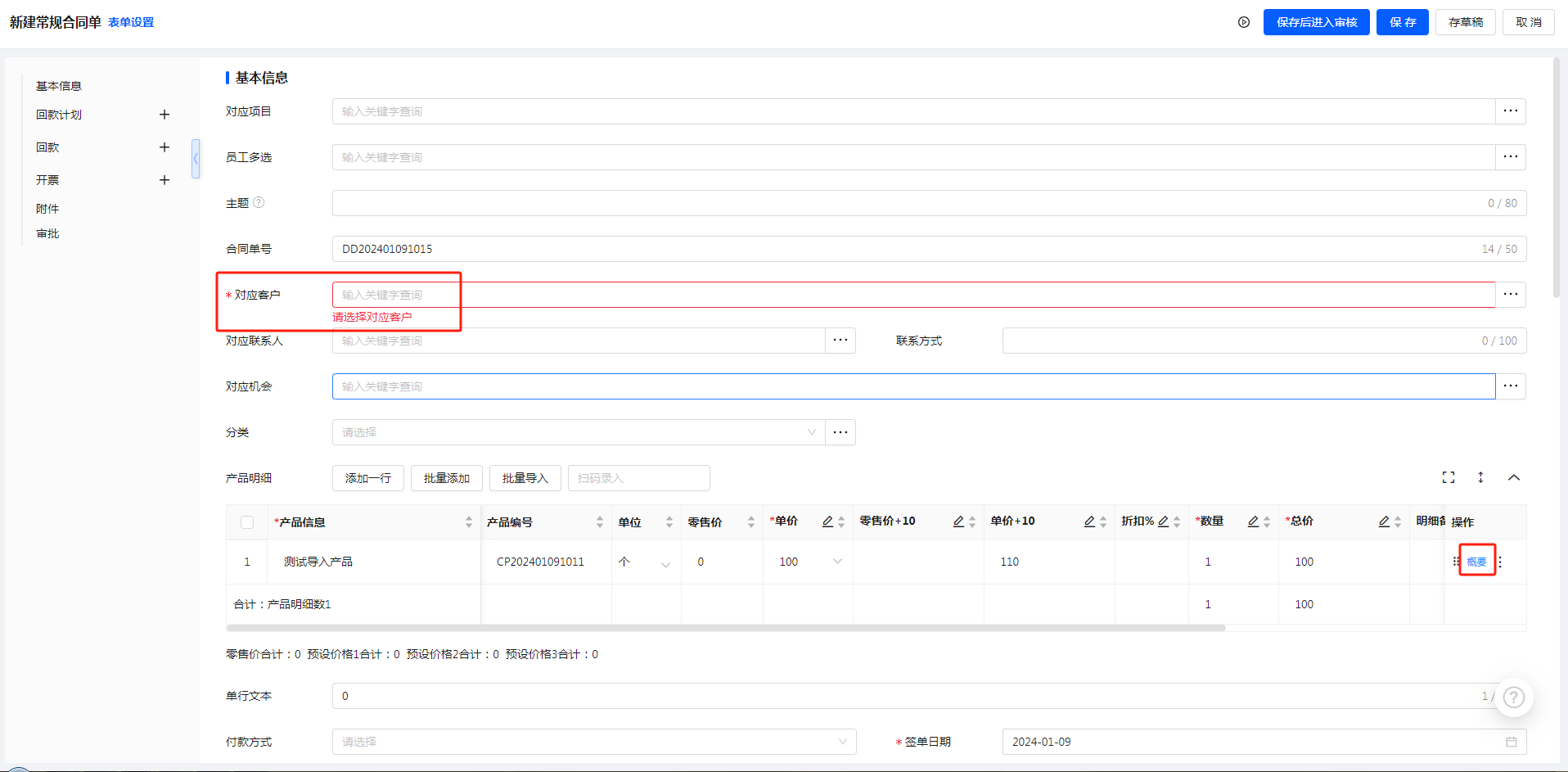1568x772 pixels.
Task: Click 添加一行 button
Action: click(x=368, y=478)
